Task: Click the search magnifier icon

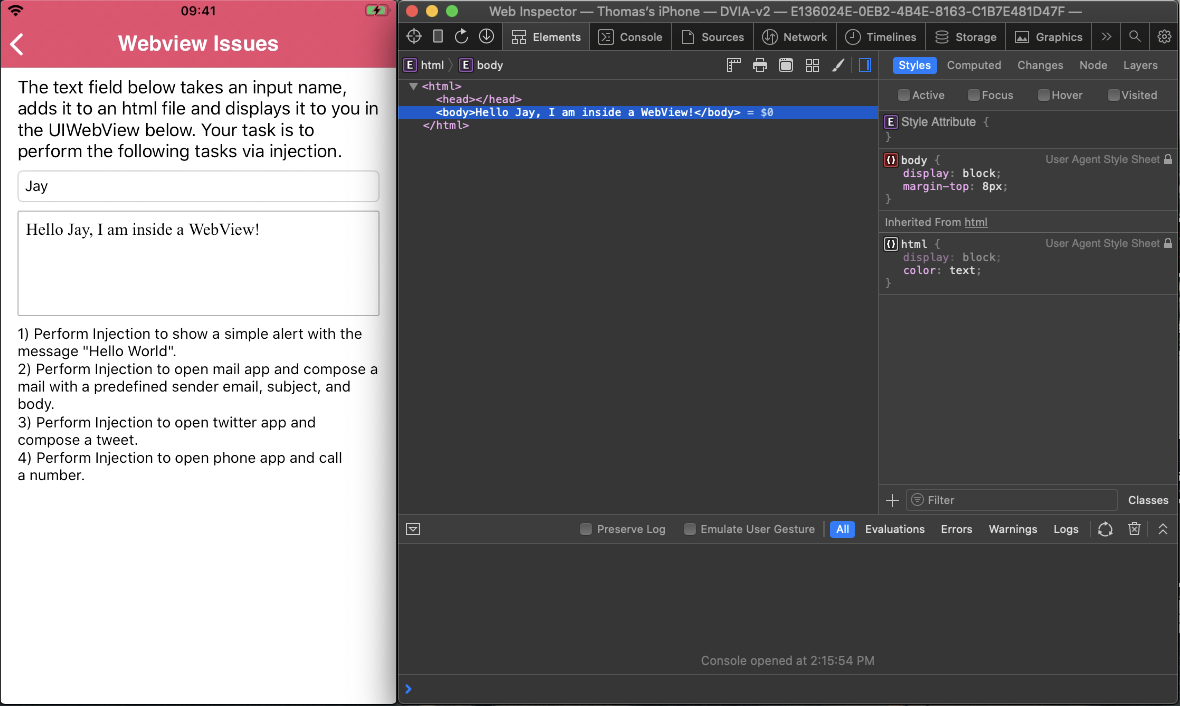Action: [x=1136, y=35]
